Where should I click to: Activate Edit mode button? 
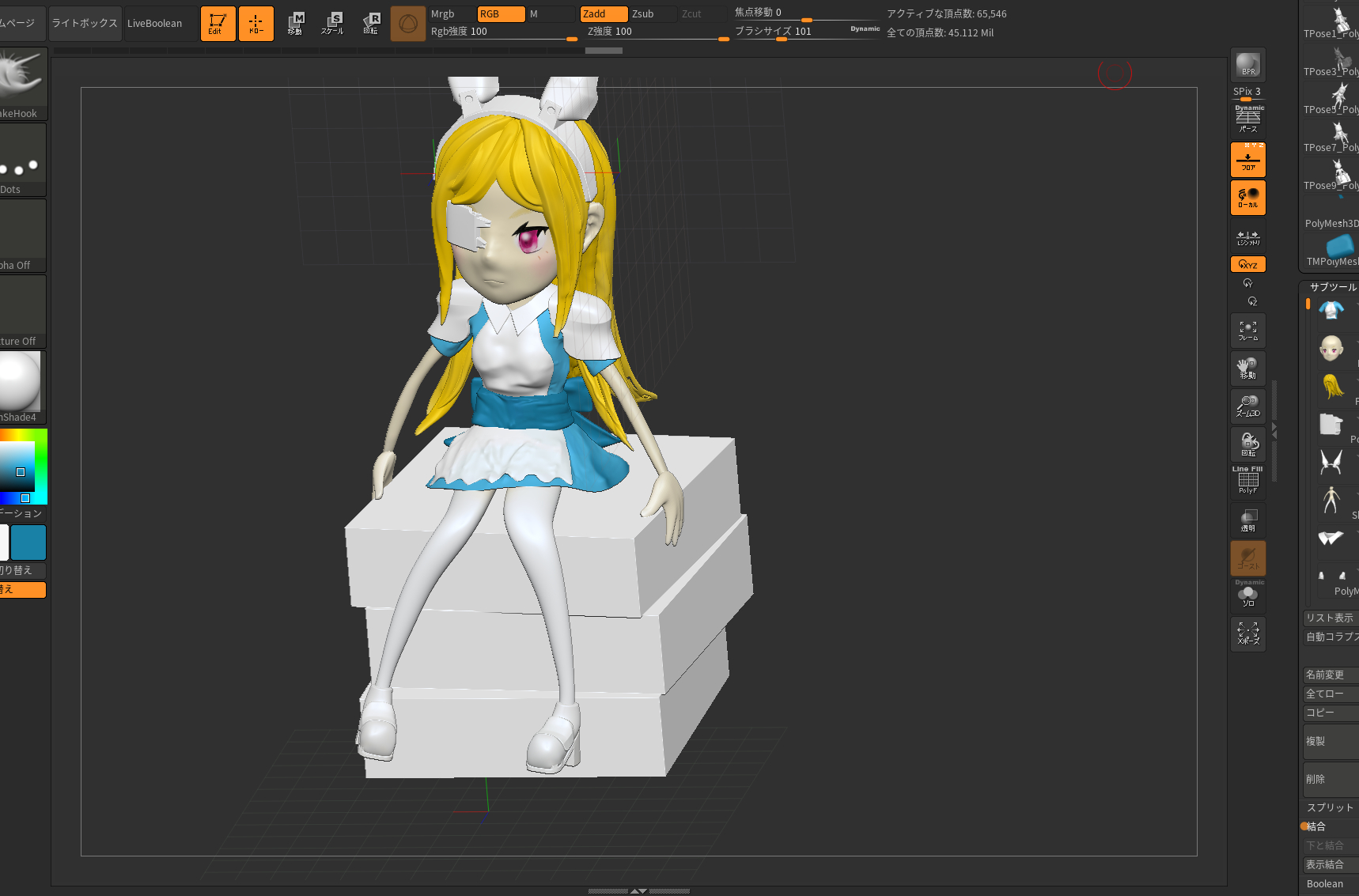(x=218, y=24)
